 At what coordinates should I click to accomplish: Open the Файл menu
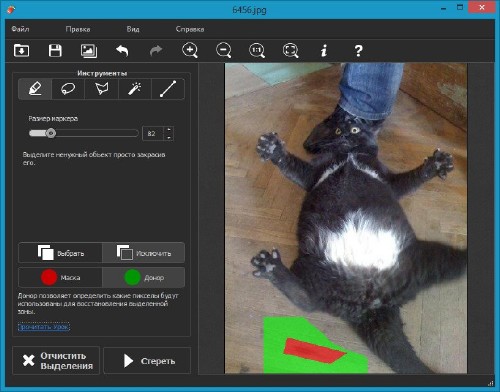click(20, 29)
